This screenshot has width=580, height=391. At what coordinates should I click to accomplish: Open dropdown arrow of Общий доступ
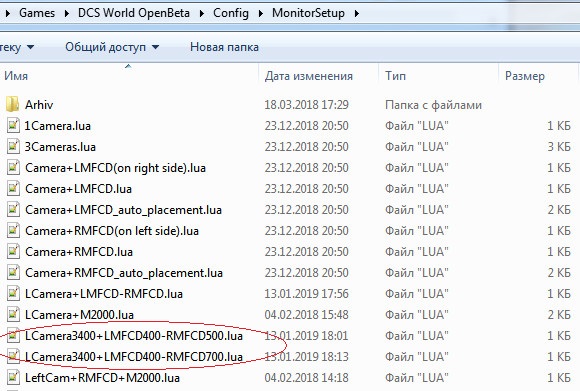[x=155, y=47]
